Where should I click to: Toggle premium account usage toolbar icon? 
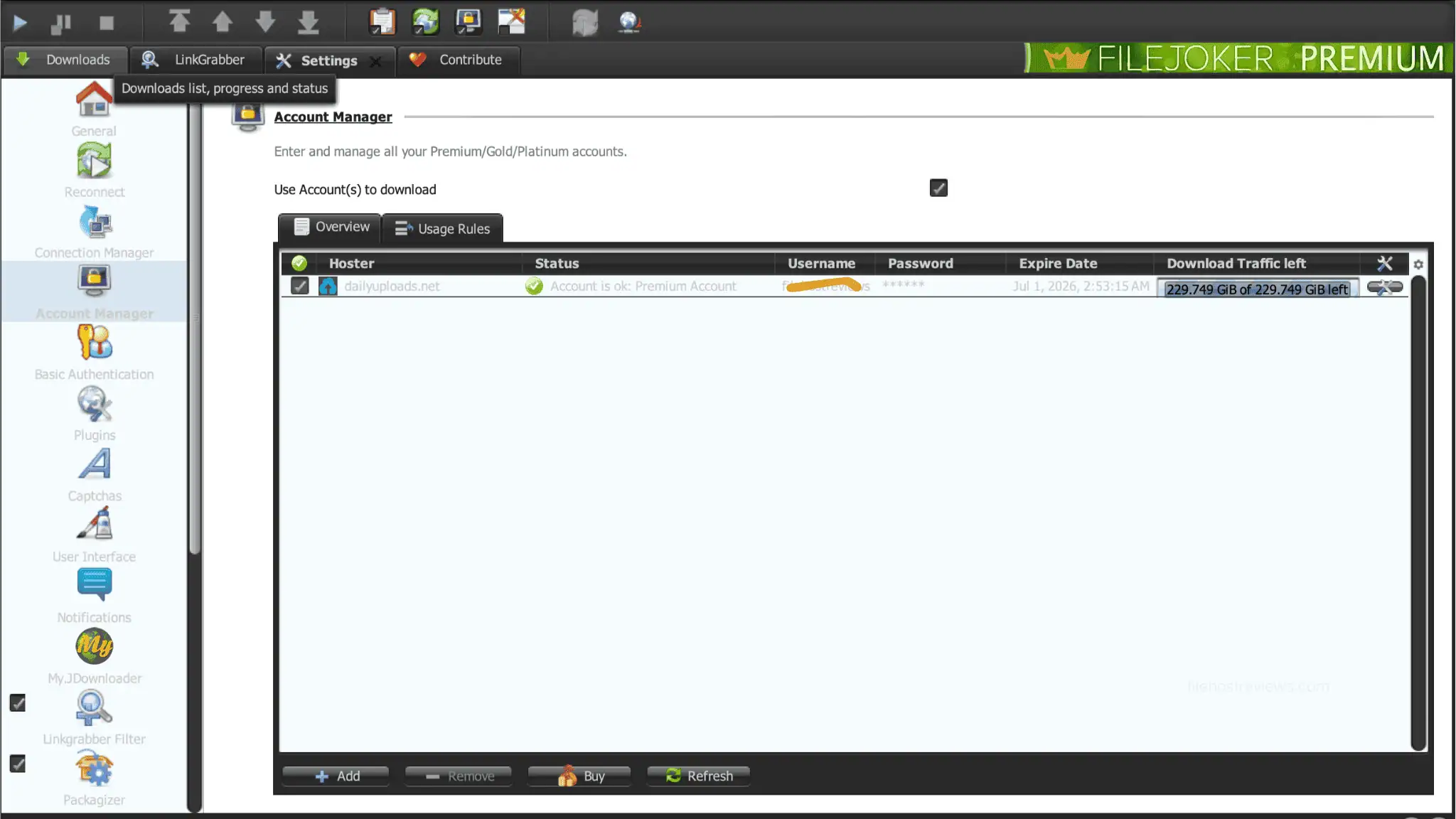[x=469, y=21]
